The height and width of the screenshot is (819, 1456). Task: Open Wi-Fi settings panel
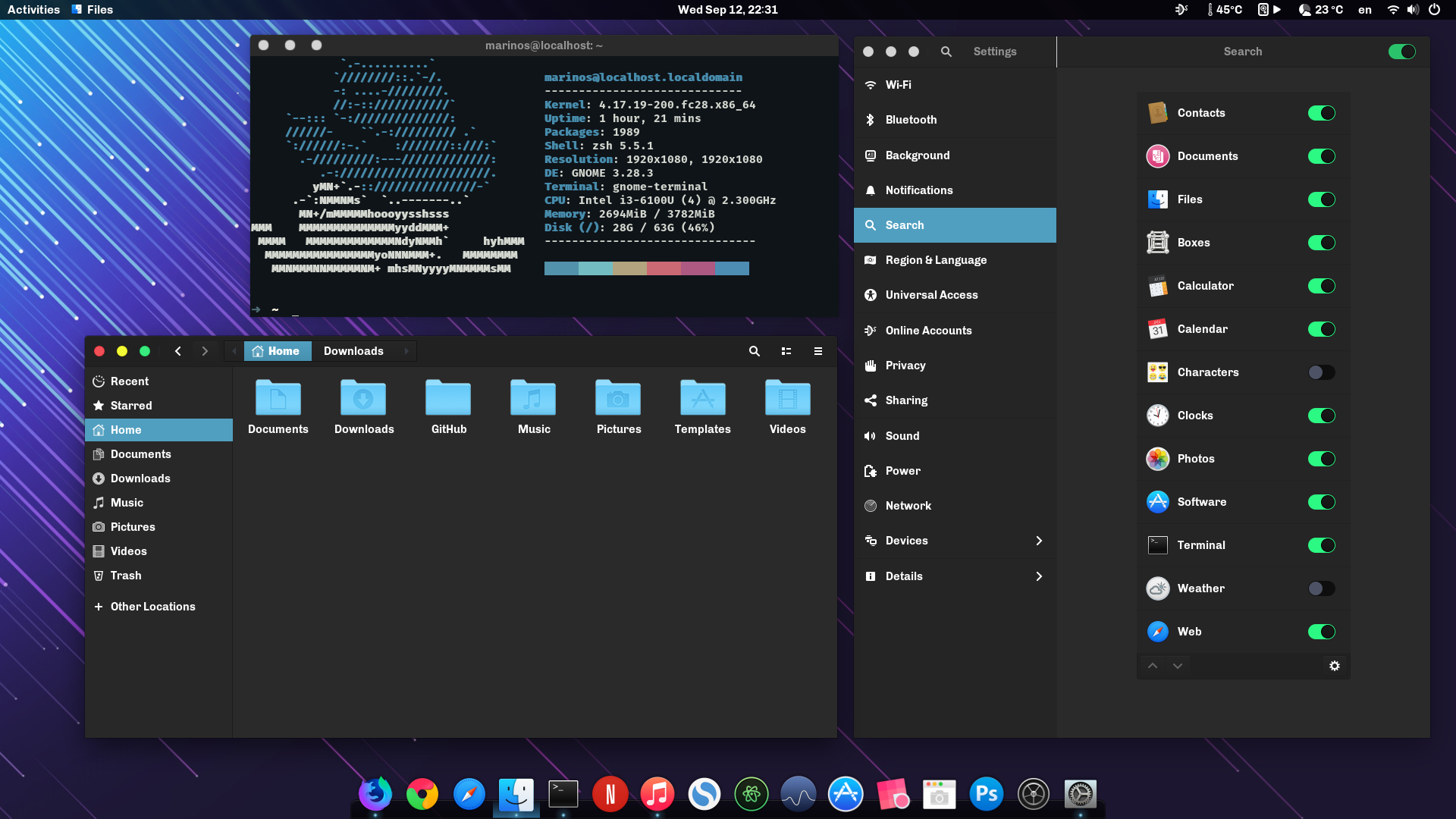tap(955, 85)
